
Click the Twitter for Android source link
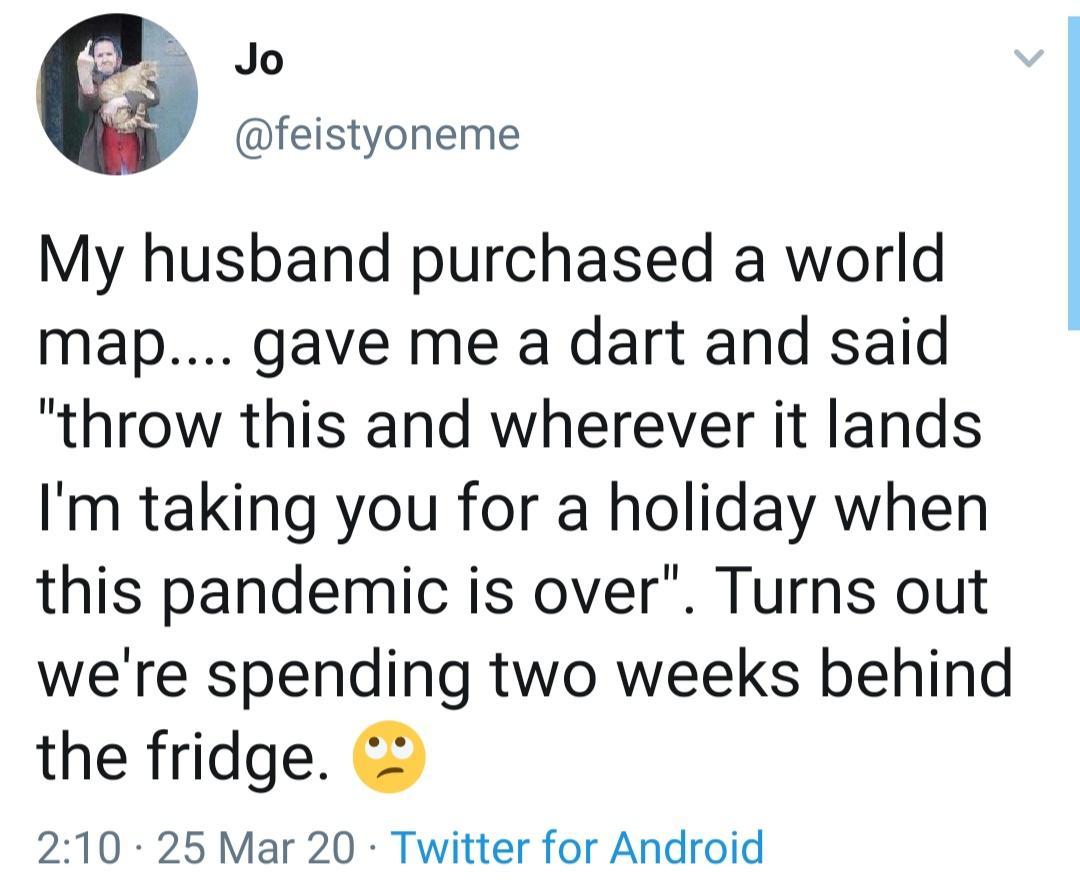(x=577, y=848)
